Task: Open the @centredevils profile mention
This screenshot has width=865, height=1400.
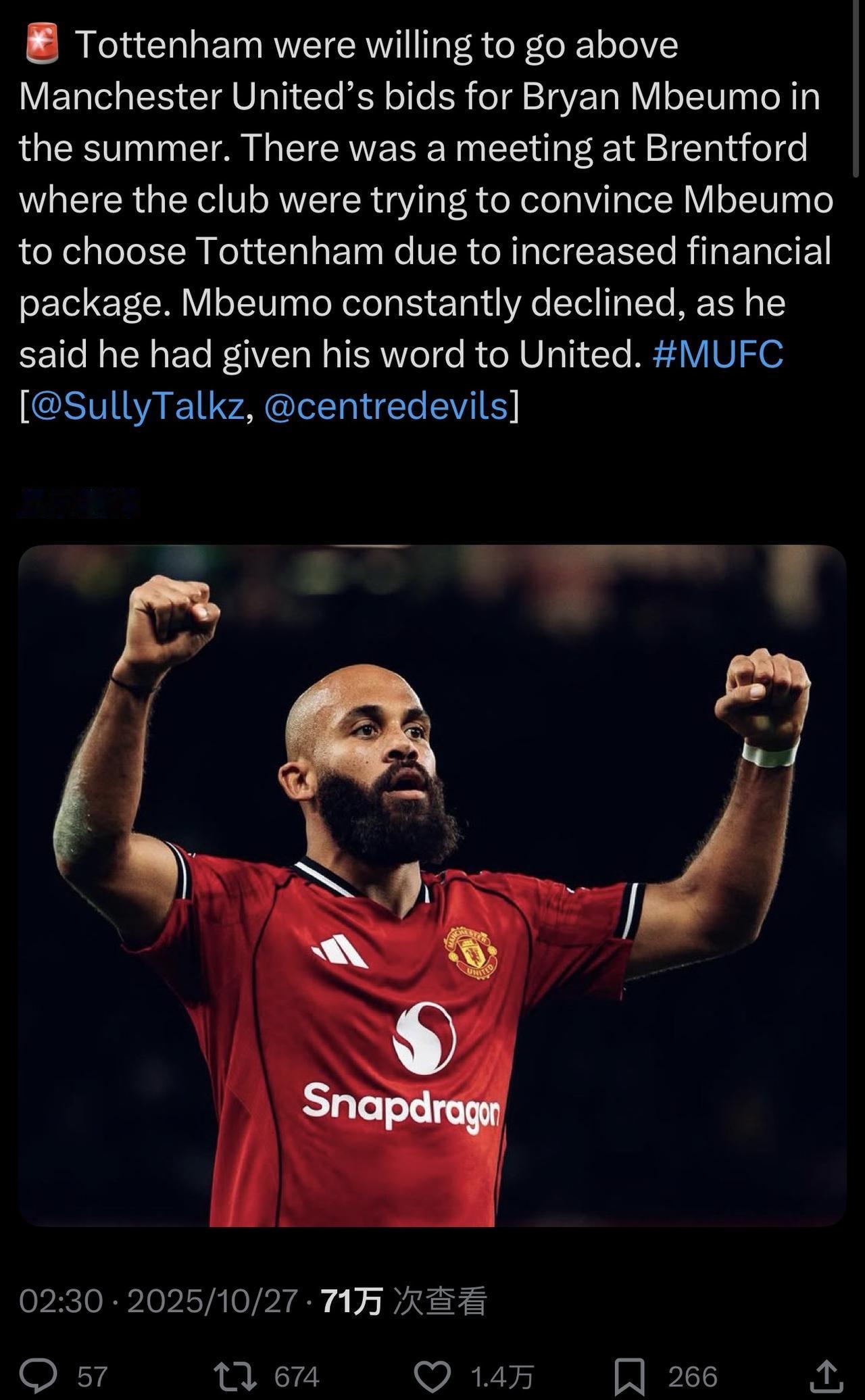Action: tap(385, 406)
